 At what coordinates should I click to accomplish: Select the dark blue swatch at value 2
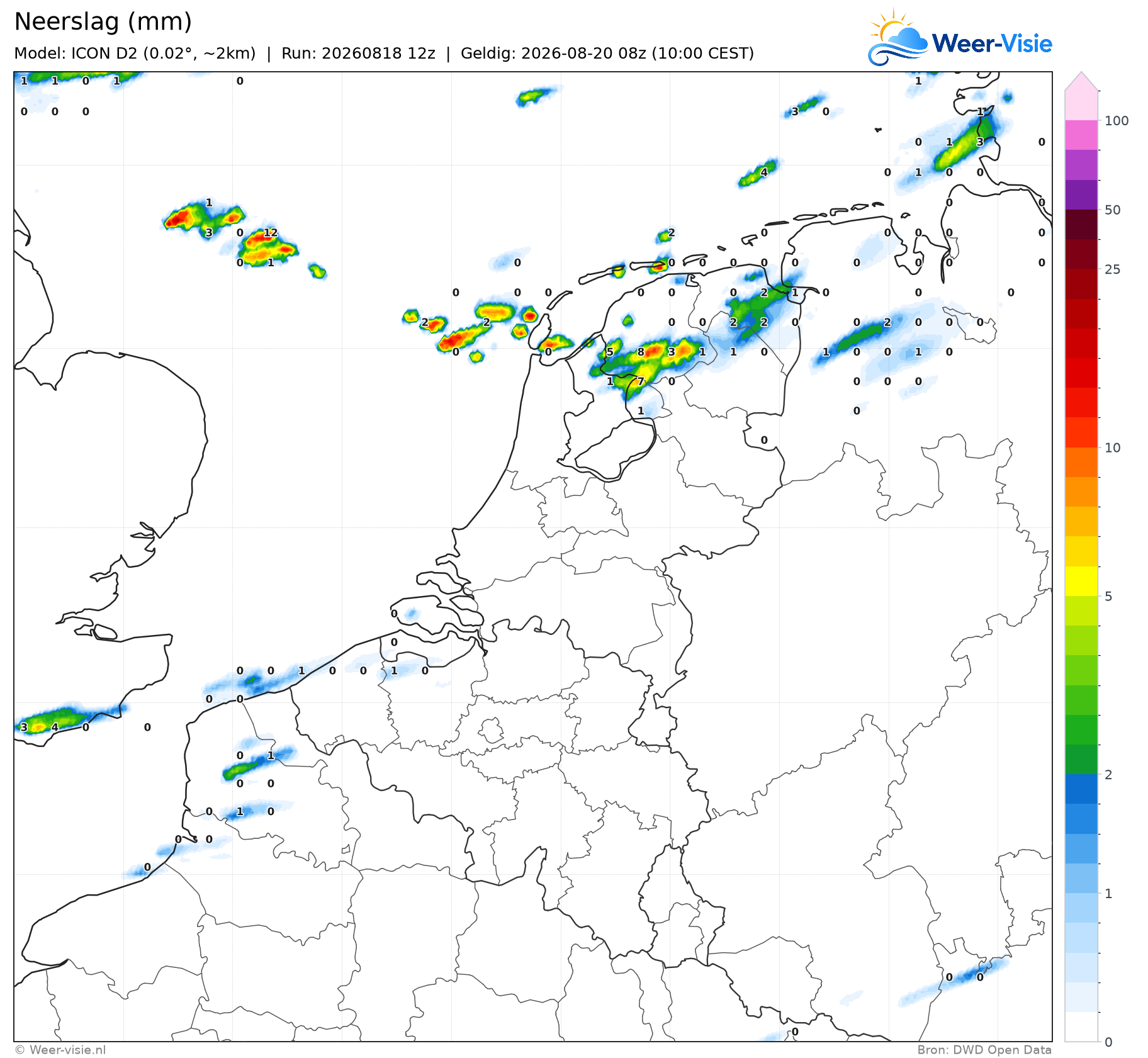[1081, 789]
